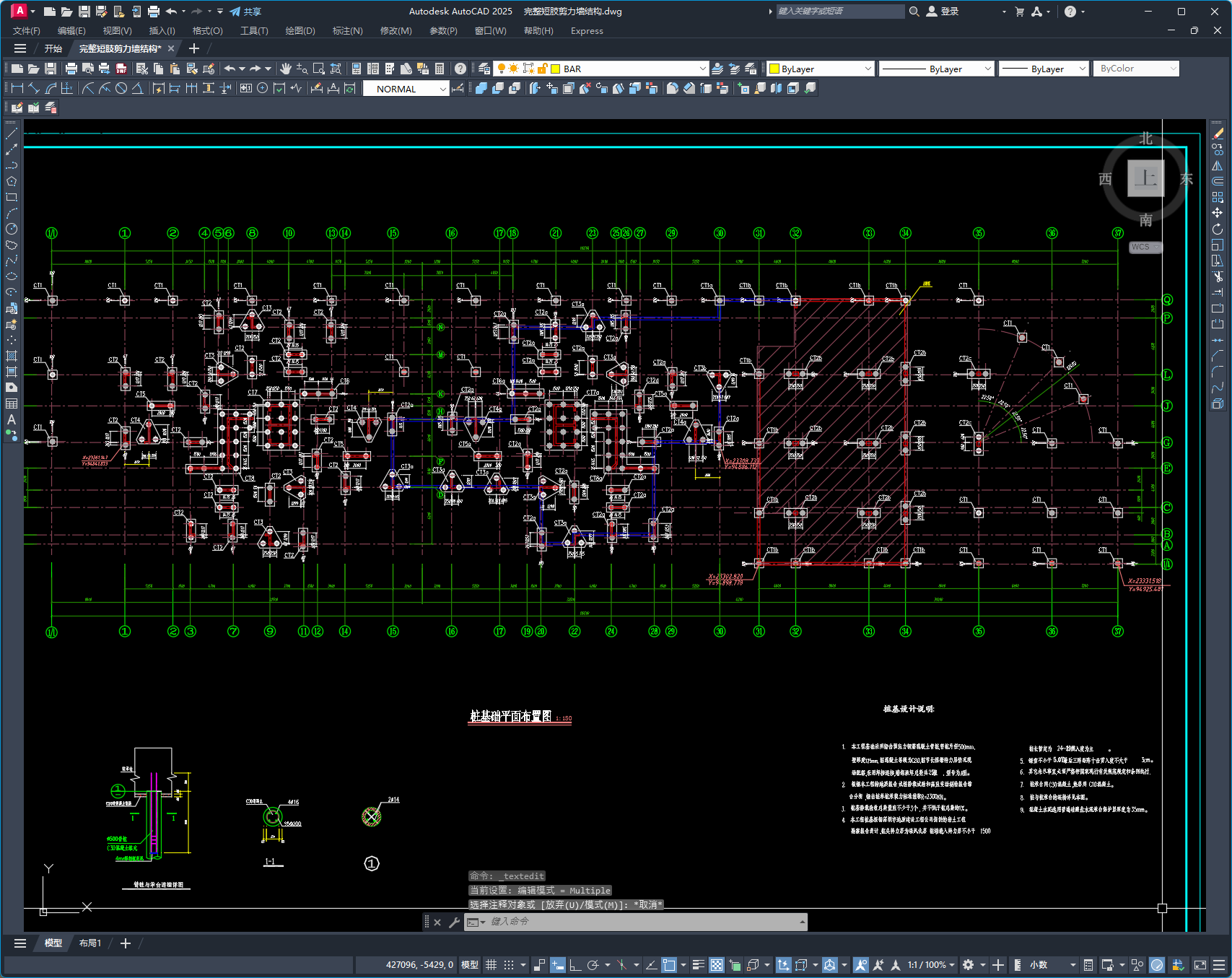Open the 绘图(D) menu
Viewport: 1232px width, 978px height.
300,31
